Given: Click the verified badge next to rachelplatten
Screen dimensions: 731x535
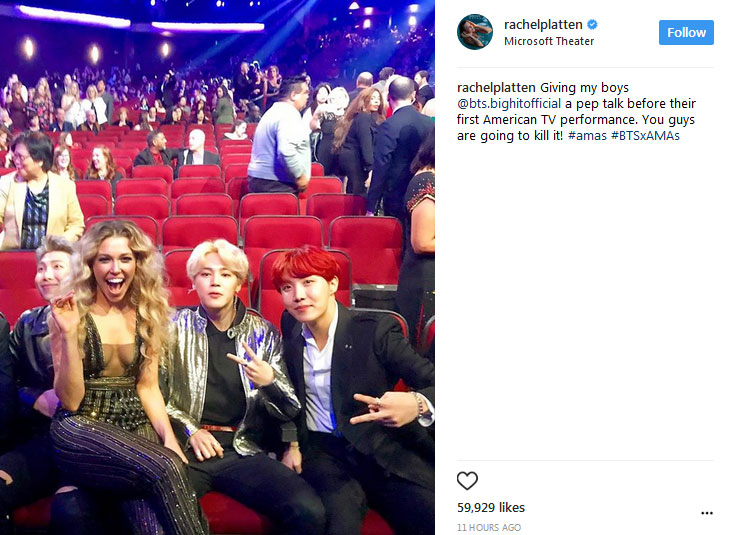Looking at the screenshot, I should [x=592, y=24].
